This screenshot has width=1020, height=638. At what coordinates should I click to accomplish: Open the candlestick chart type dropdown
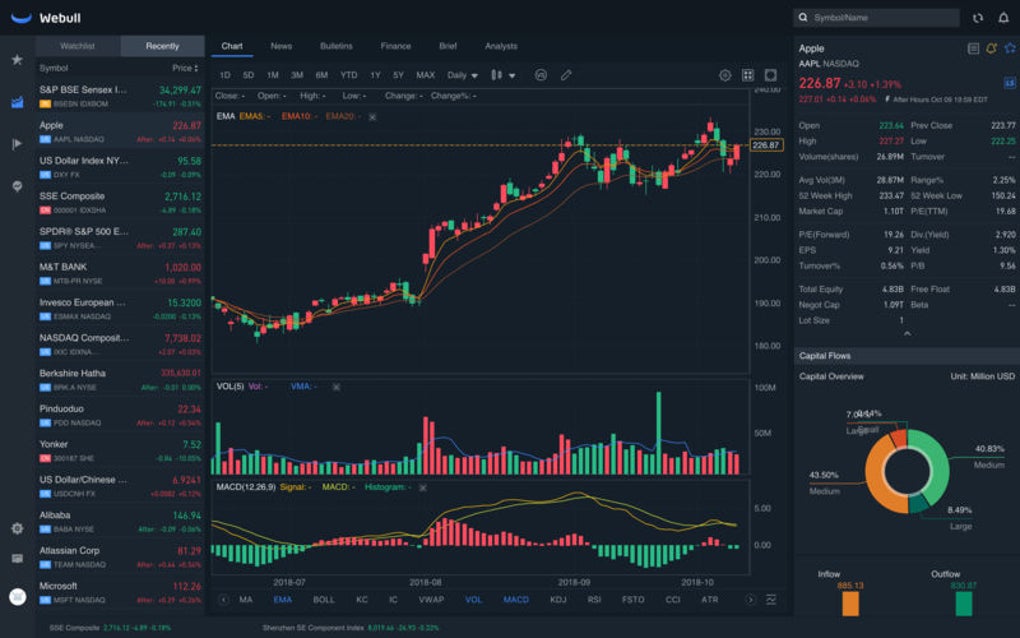point(503,75)
